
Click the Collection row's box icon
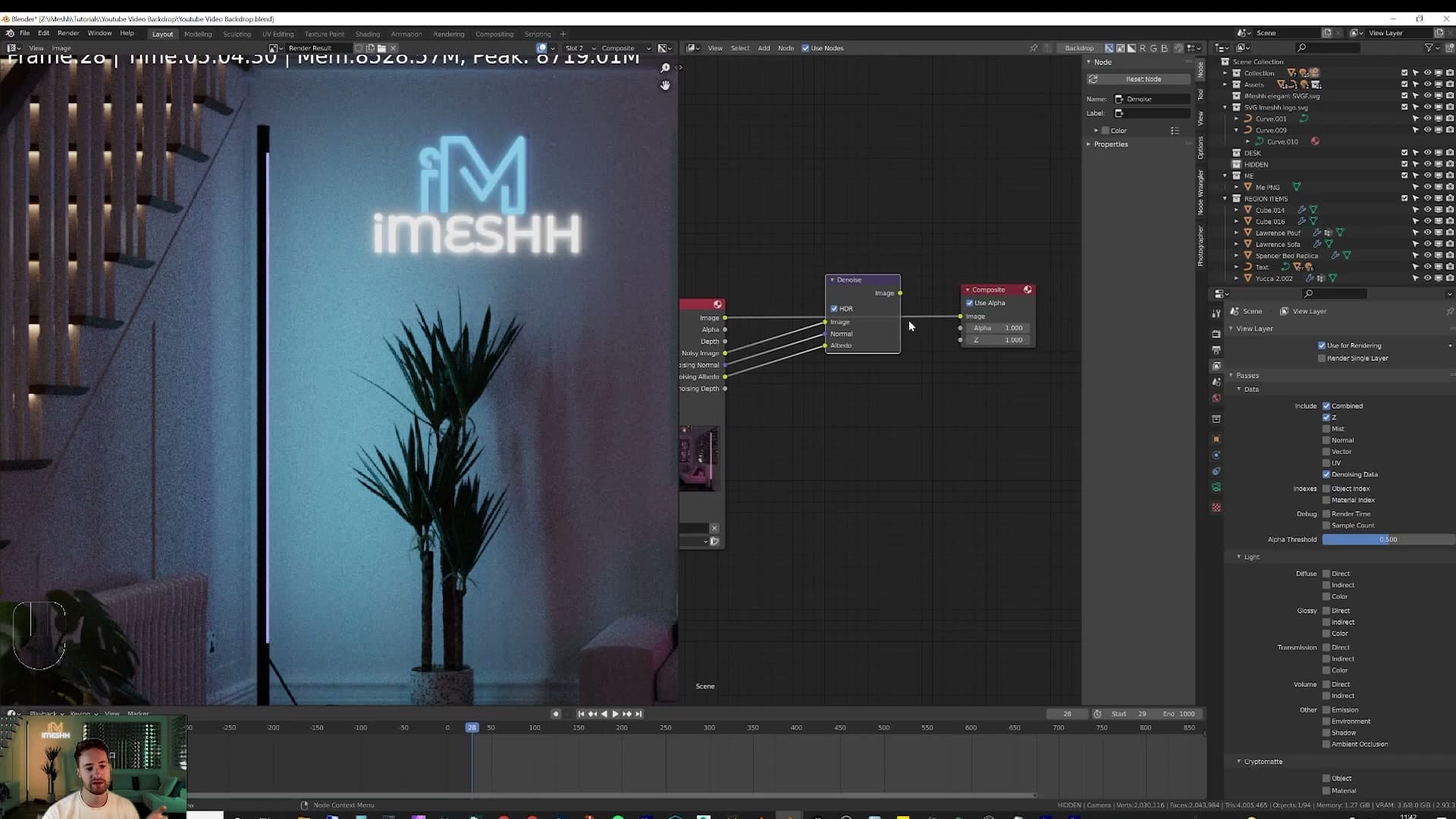(x=1237, y=74)
